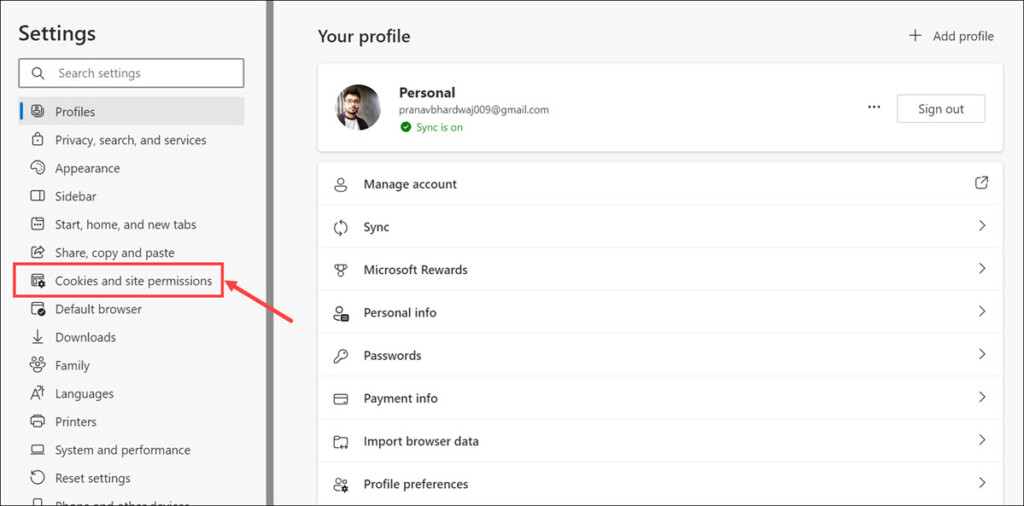Click the Appearance palette icon
The height and width of the screenshot is (506, 1024).
tap(38, 168)
